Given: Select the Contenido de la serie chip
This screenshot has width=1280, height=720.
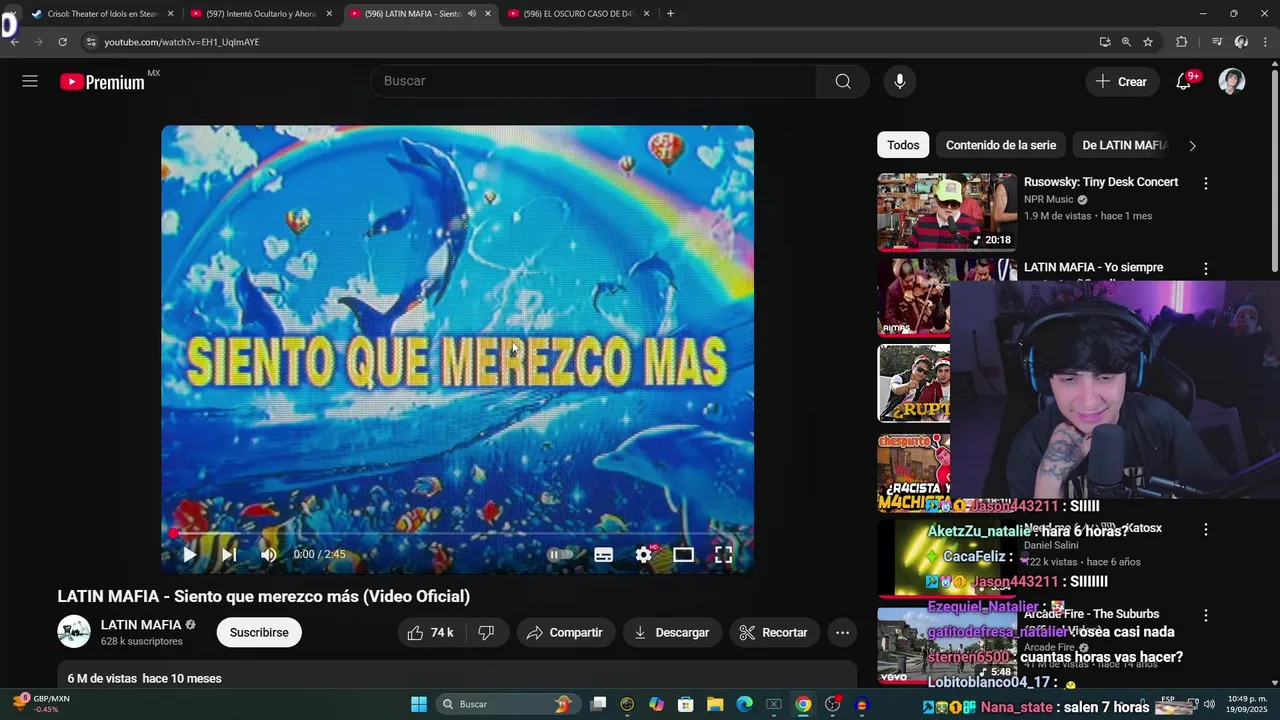Looking at the screenshot, I should (1001, 145).
